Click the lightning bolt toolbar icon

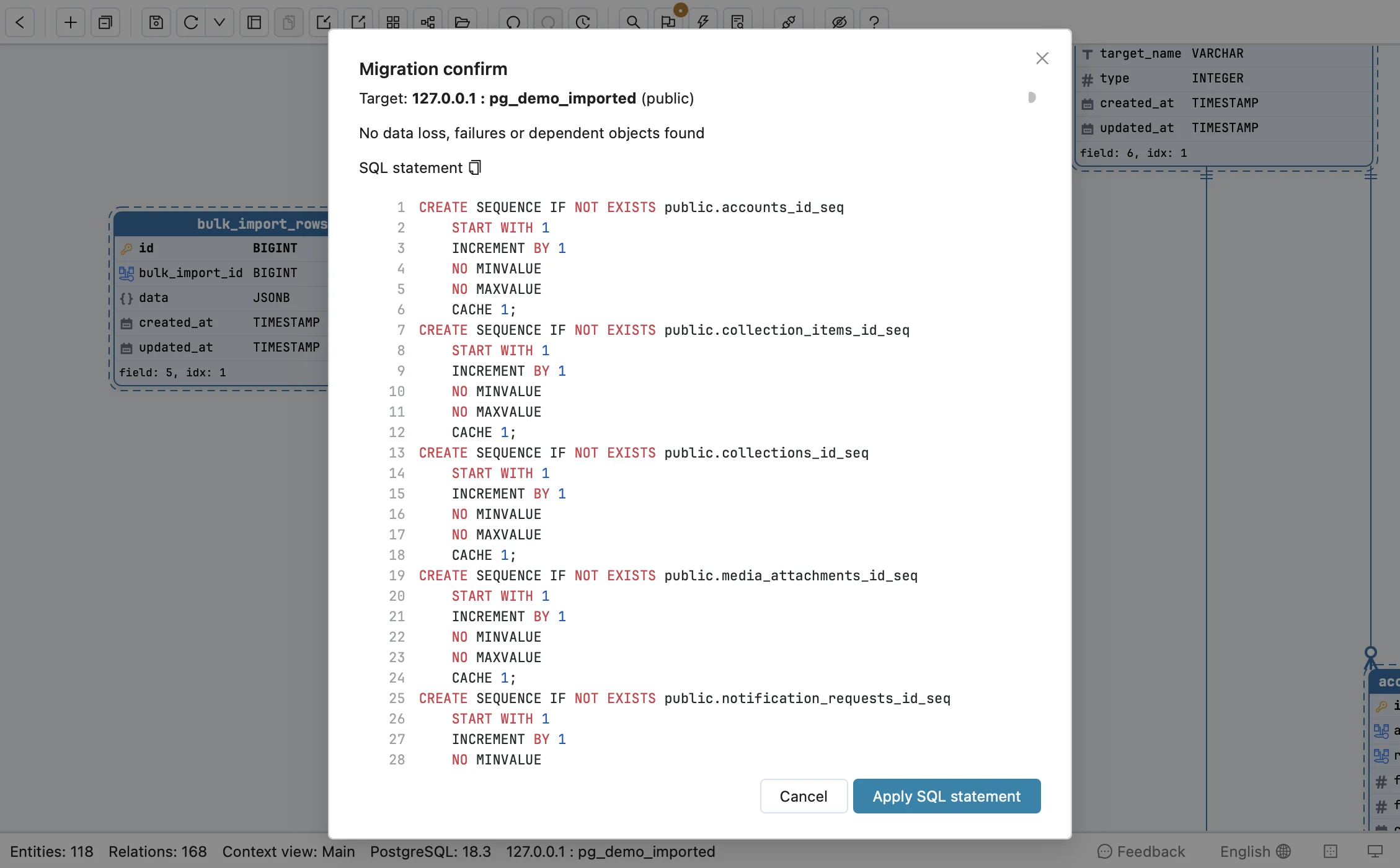(702, 22)
